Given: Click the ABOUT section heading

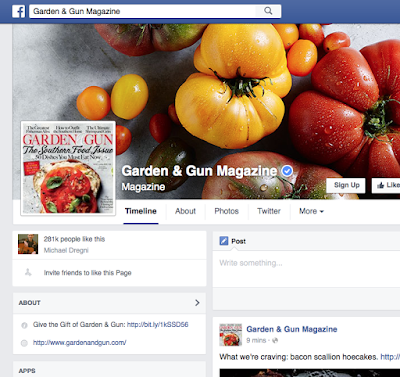Looking at the screenshot, I should [30, 303].
